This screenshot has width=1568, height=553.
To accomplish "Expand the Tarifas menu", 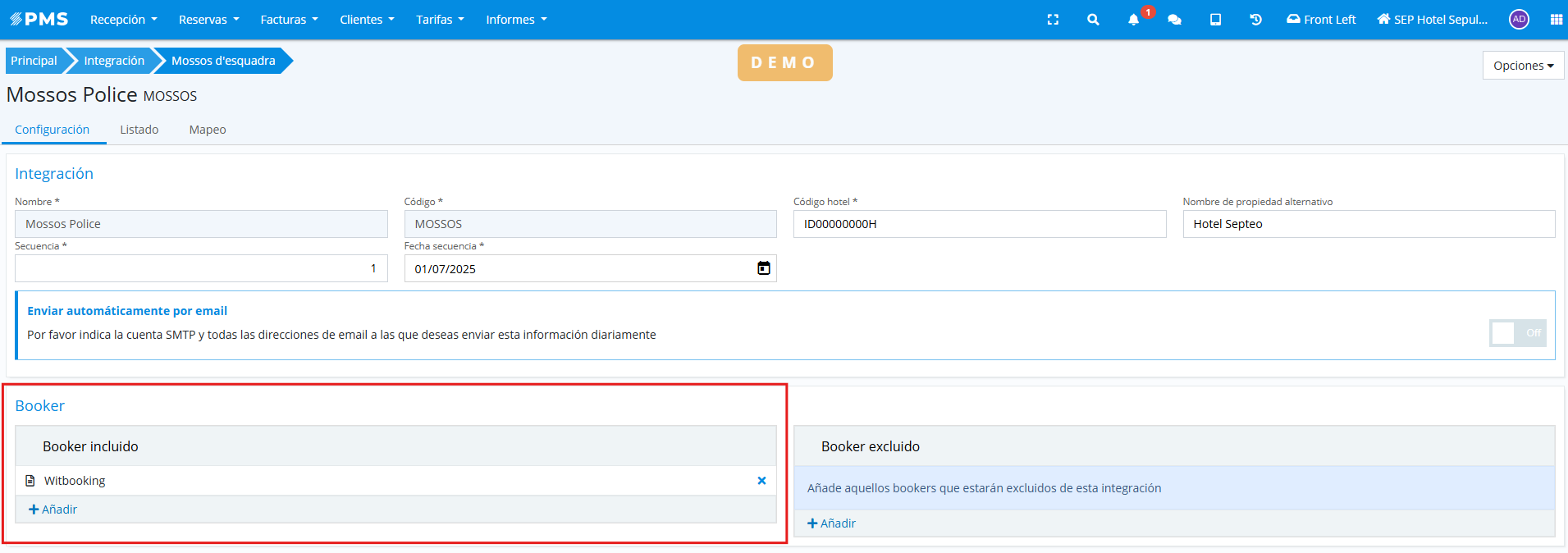I will click(440, 20).
